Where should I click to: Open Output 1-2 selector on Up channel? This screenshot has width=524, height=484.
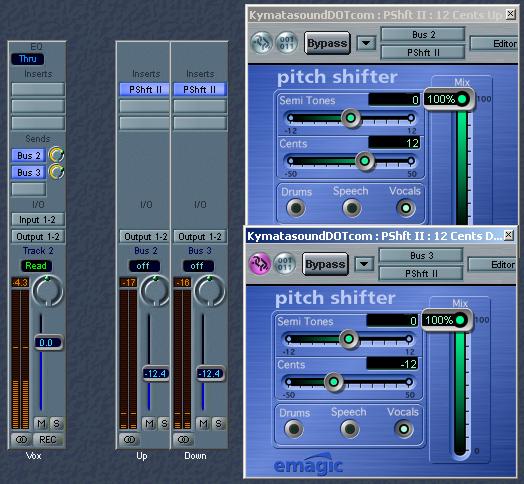pyautogui.click(x=145, y=237)
